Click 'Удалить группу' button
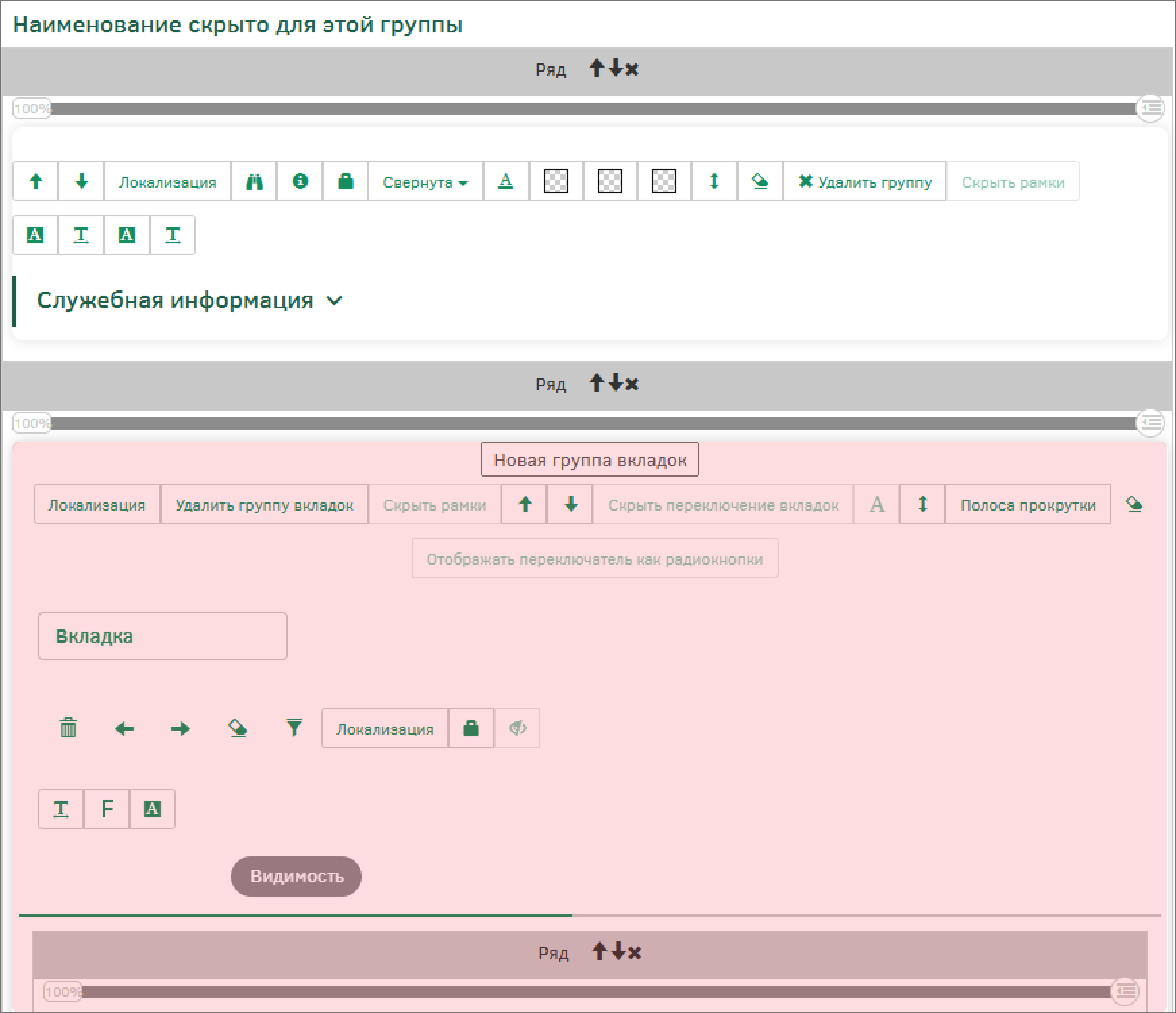This screenshot has width=1176, height=1013. click(865, 182)
